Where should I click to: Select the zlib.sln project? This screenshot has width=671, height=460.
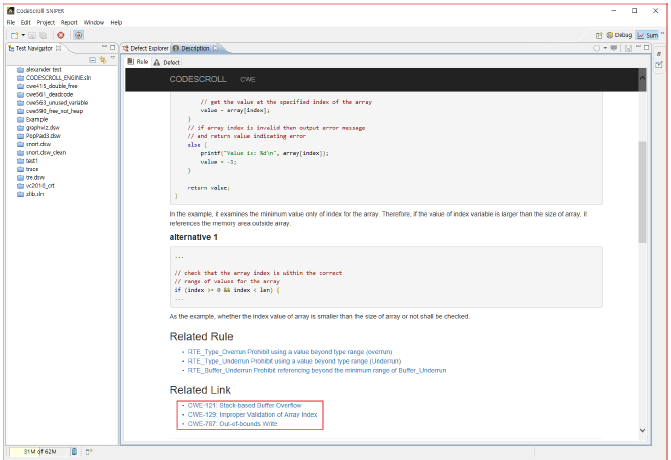point(30,194)
